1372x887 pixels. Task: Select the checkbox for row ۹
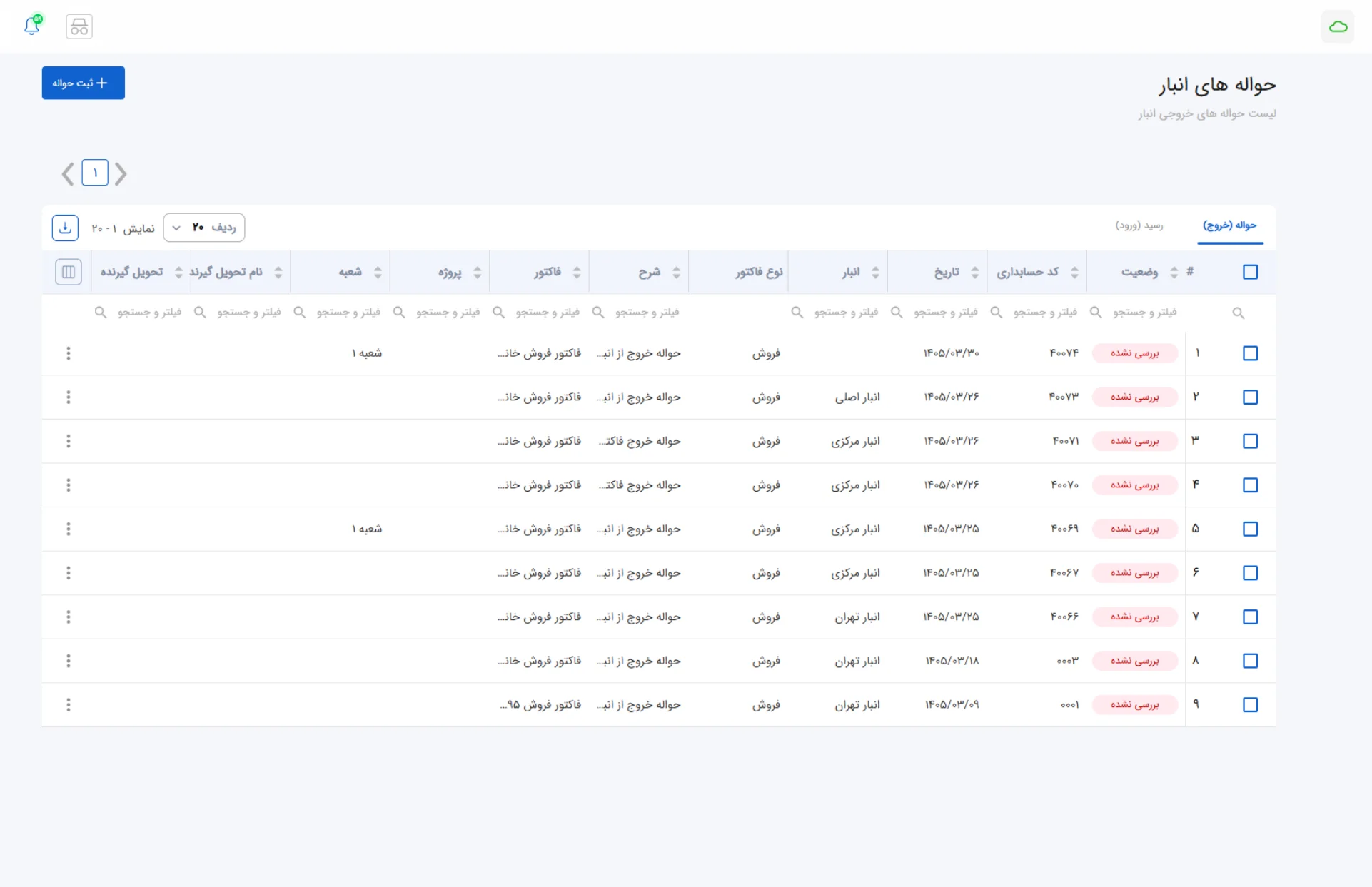(1251, 705)
